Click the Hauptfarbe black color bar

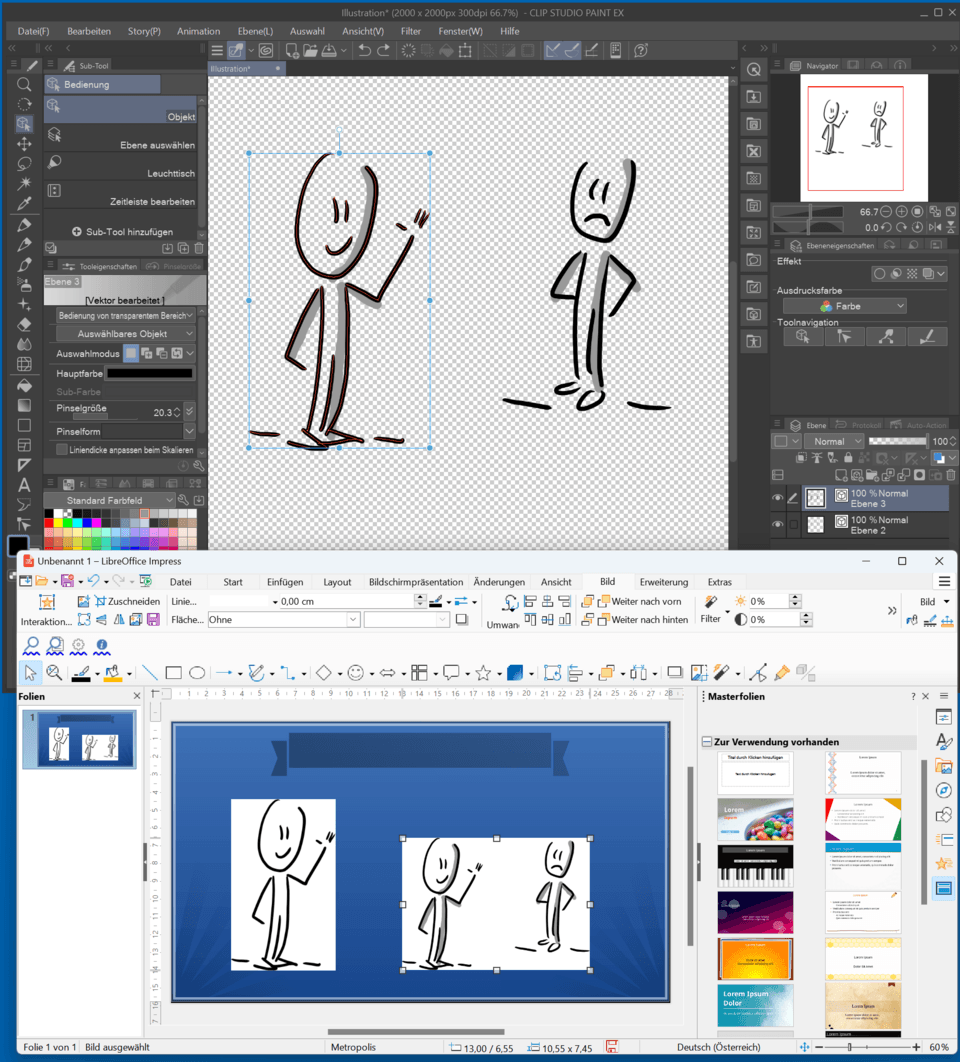pyautogui.click(x=150, y=373)
